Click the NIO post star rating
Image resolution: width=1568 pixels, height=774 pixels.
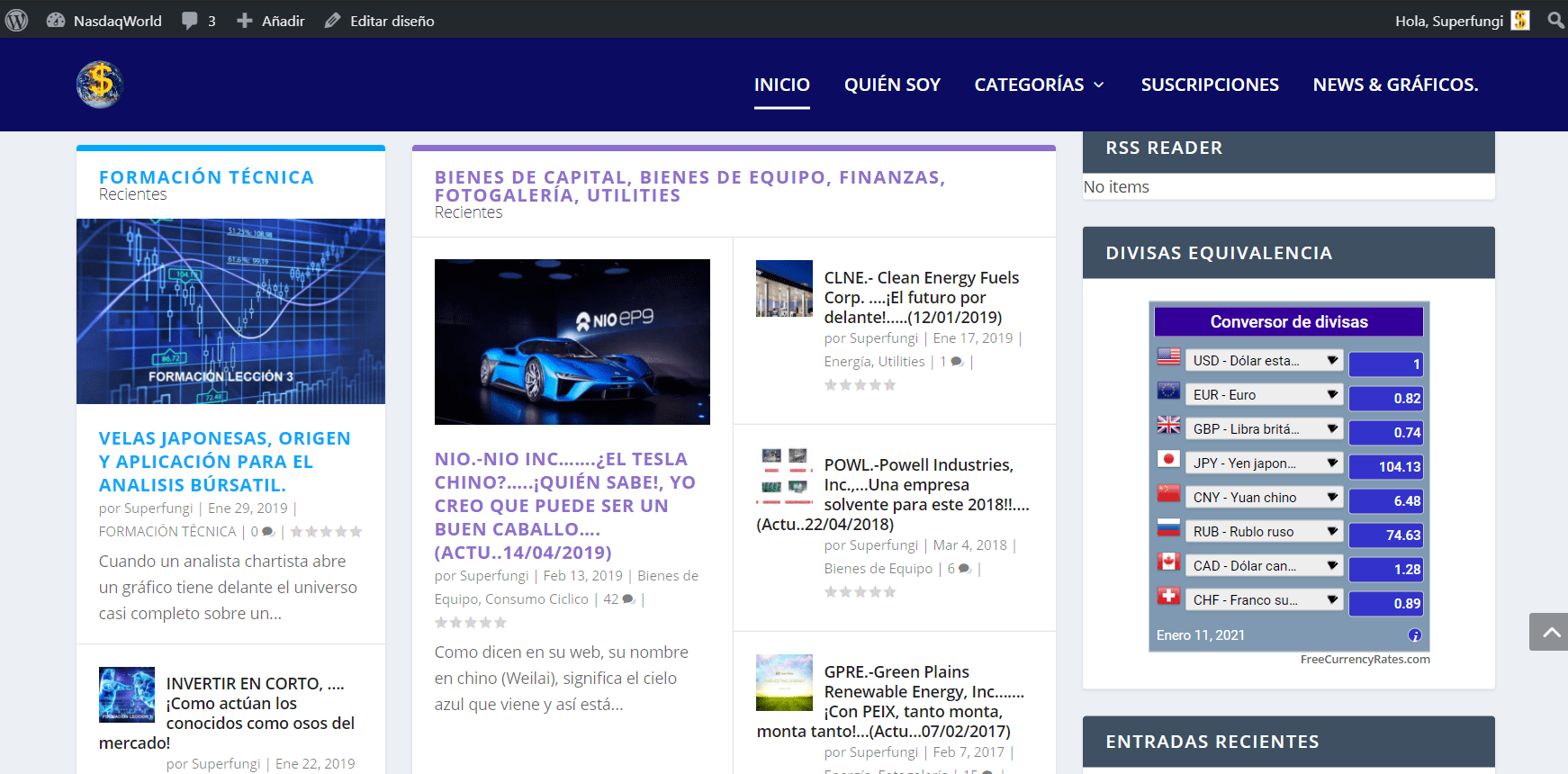pyautogui.click(x=471, y=623)
